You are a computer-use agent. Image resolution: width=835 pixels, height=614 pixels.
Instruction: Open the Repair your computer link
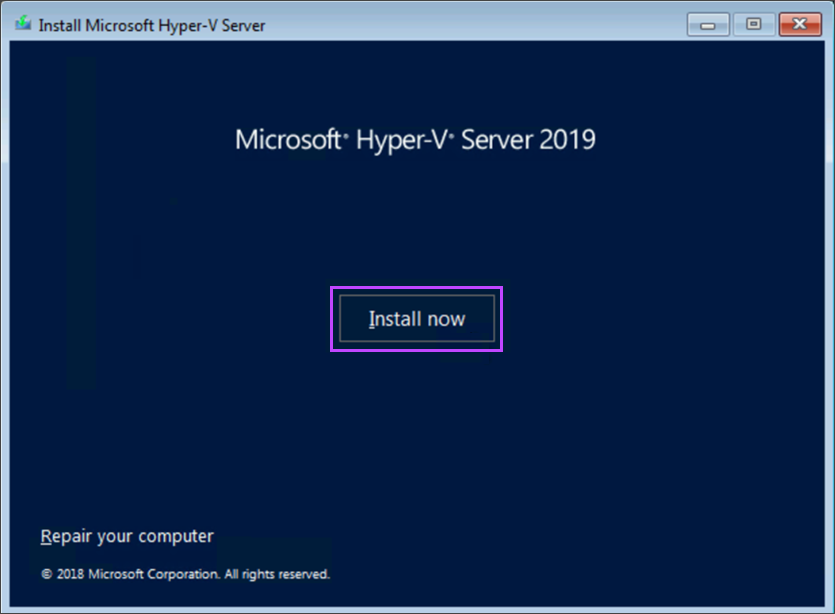[127, 537]
